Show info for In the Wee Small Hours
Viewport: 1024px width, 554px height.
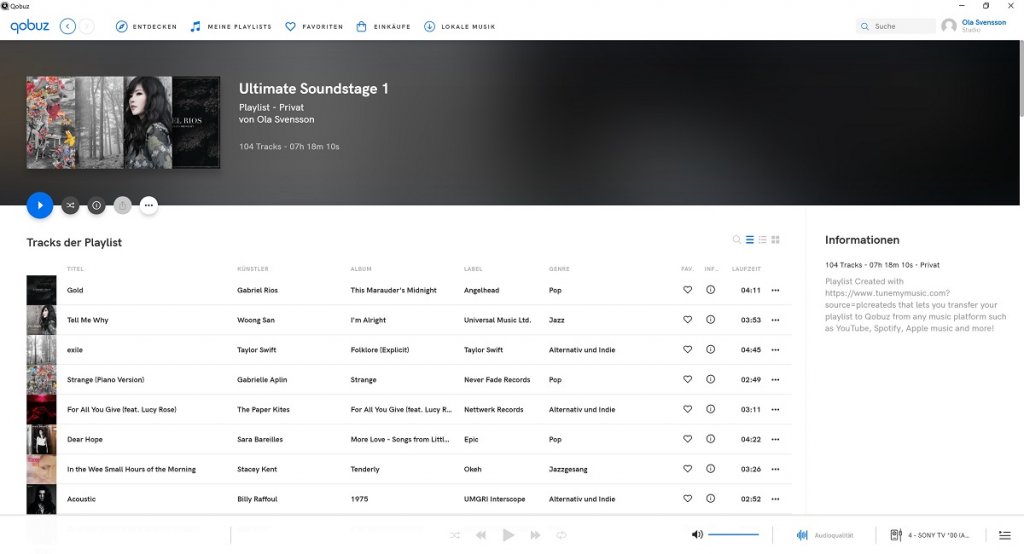tap(711, 468)
